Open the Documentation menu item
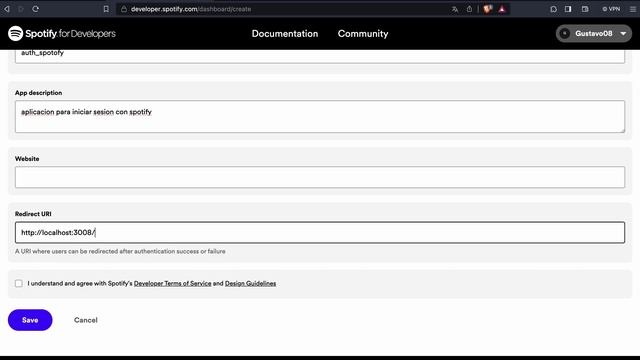Screen dimensions: 640x360 285,33
